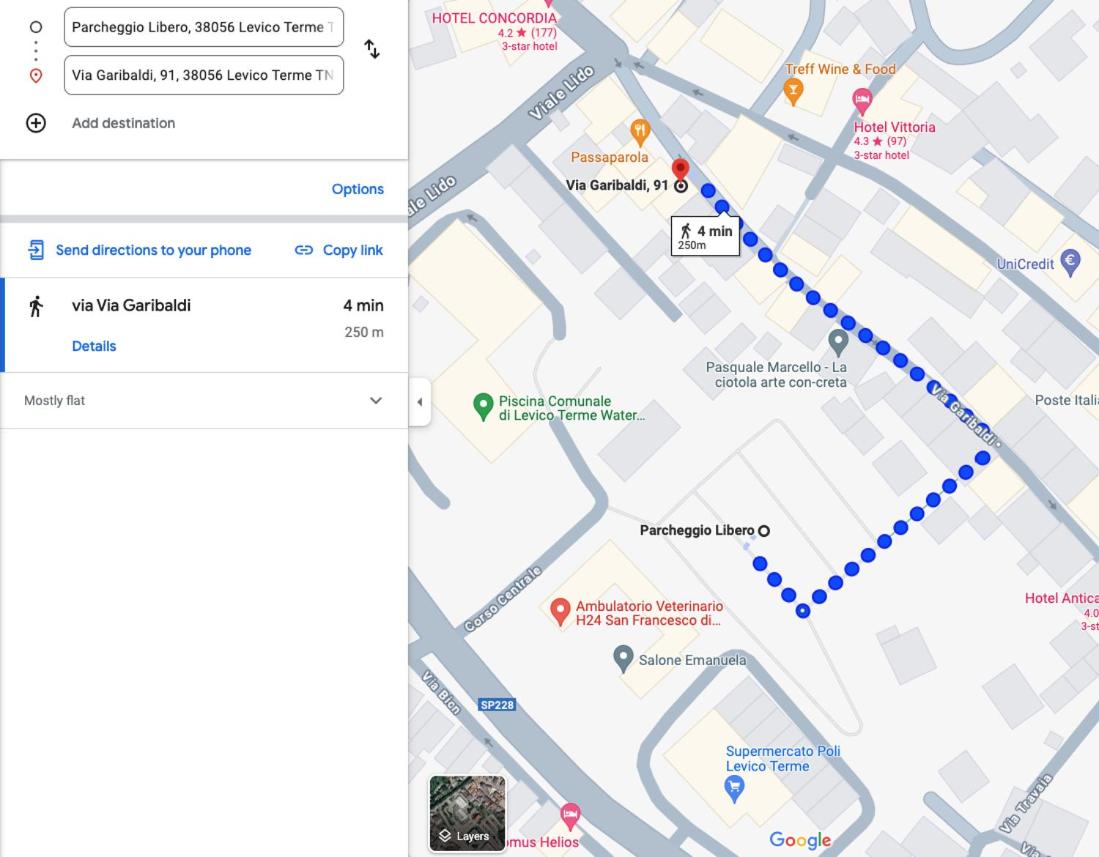
Task: Open route Details
Action: point(94,346)
